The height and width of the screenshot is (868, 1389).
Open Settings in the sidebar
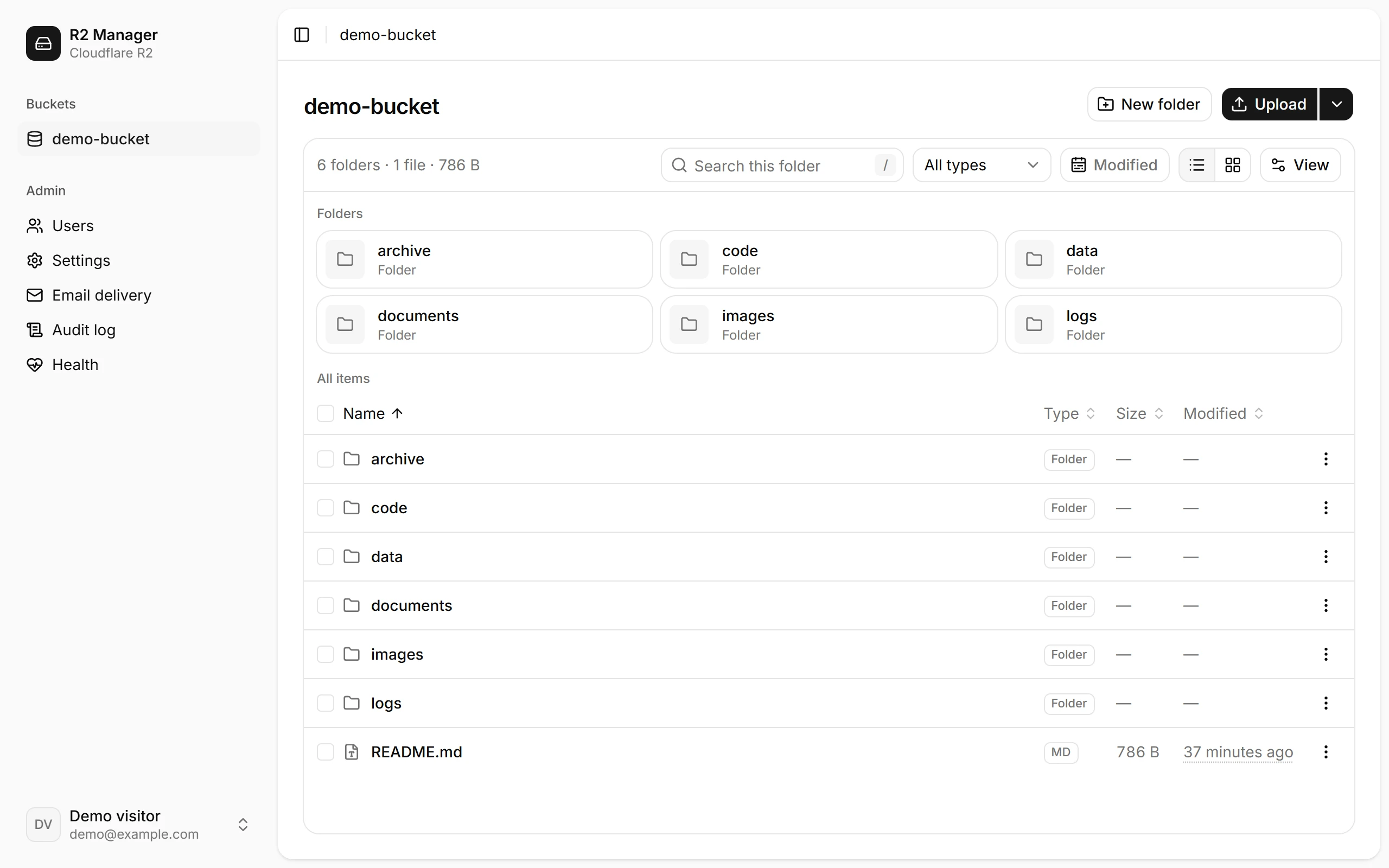tap(139, 260)
